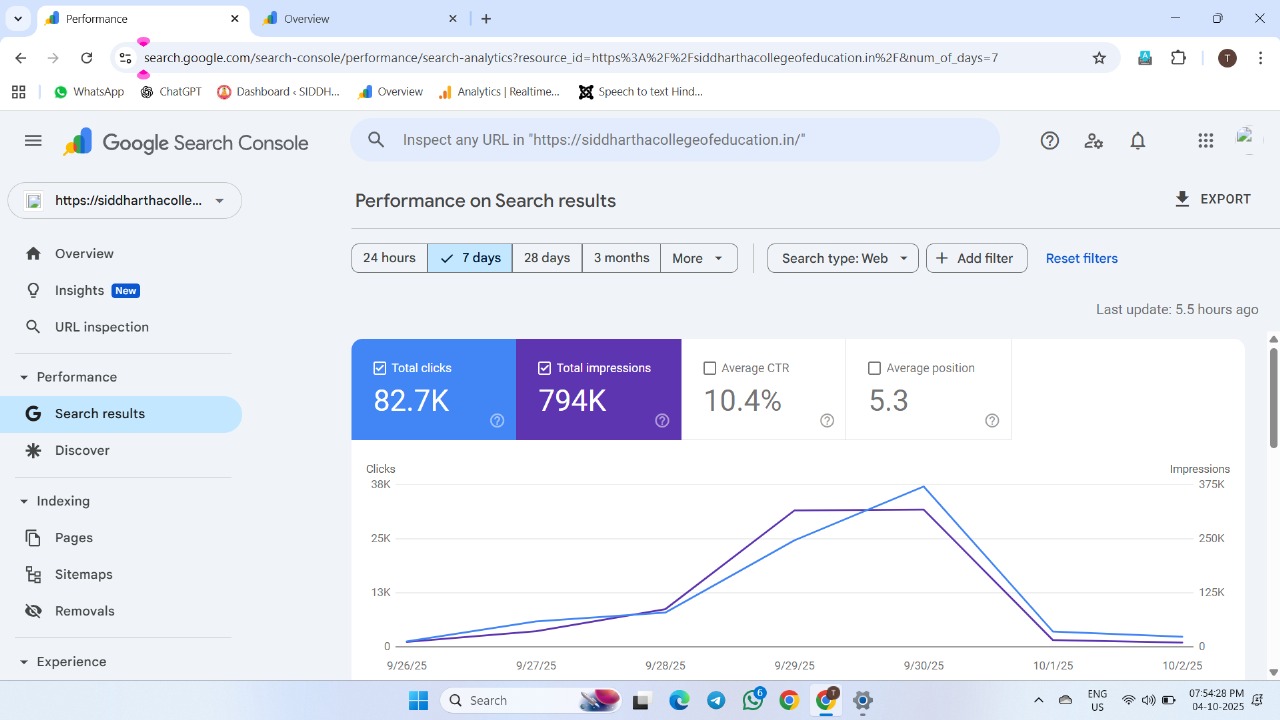
Task: Enable the Average position checkbox
Action: tap(875, 368)
